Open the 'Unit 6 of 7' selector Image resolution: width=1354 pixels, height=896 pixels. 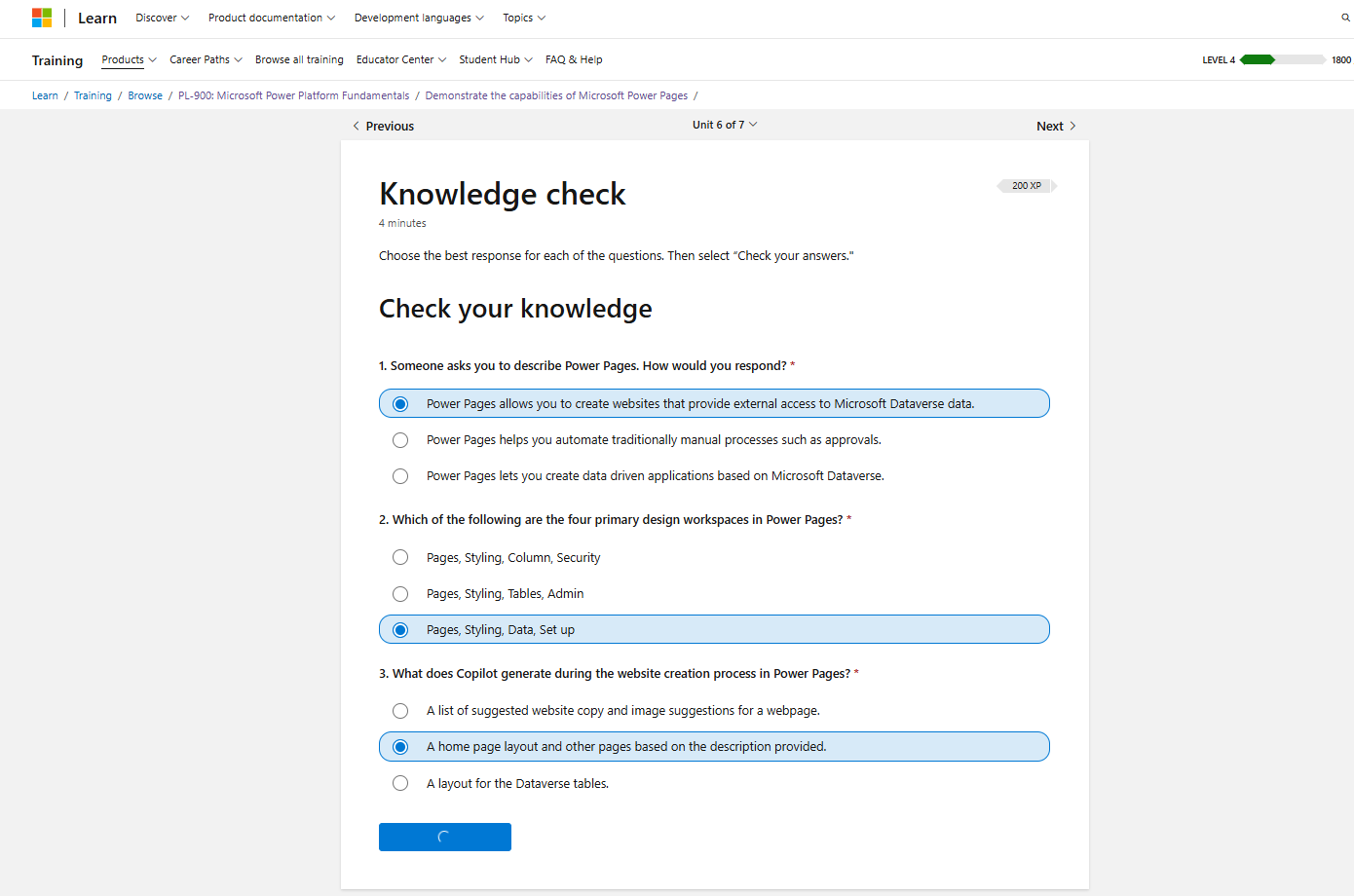click(725, 125)
